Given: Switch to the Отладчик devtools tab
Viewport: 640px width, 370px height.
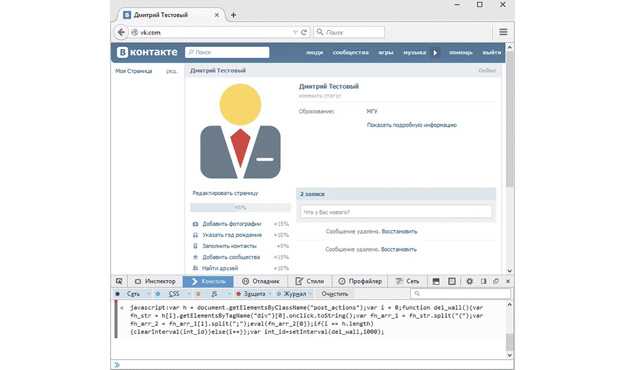Looking at the screenshot, I should tap(261, 281).
